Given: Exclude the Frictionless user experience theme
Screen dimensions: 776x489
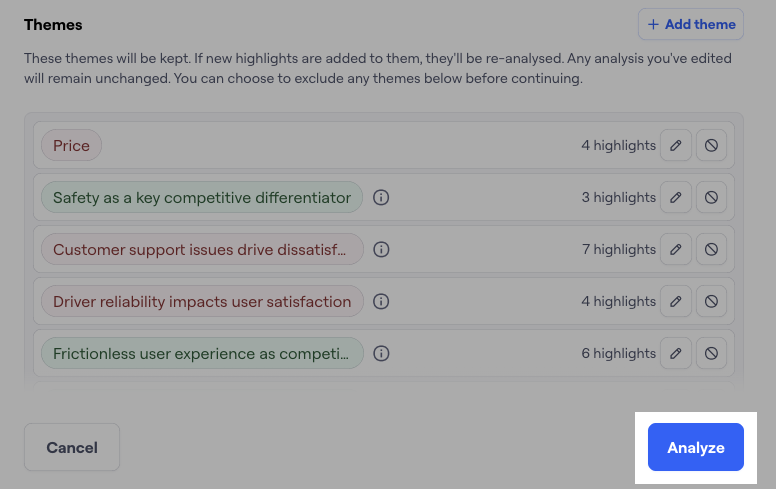Looking at the screenshot, I should (x=711, y=354).
